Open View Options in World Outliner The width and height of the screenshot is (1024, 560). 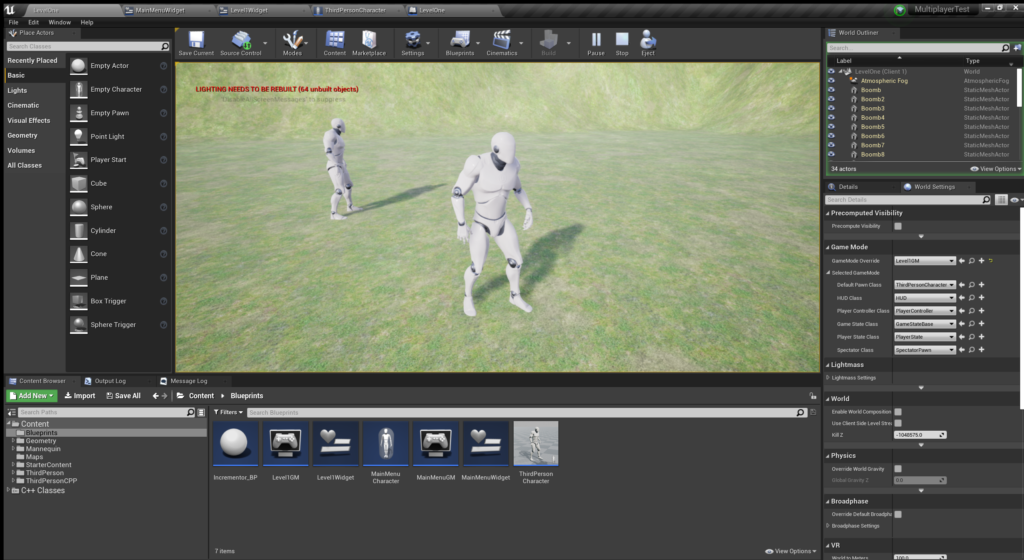pos(995,168)
